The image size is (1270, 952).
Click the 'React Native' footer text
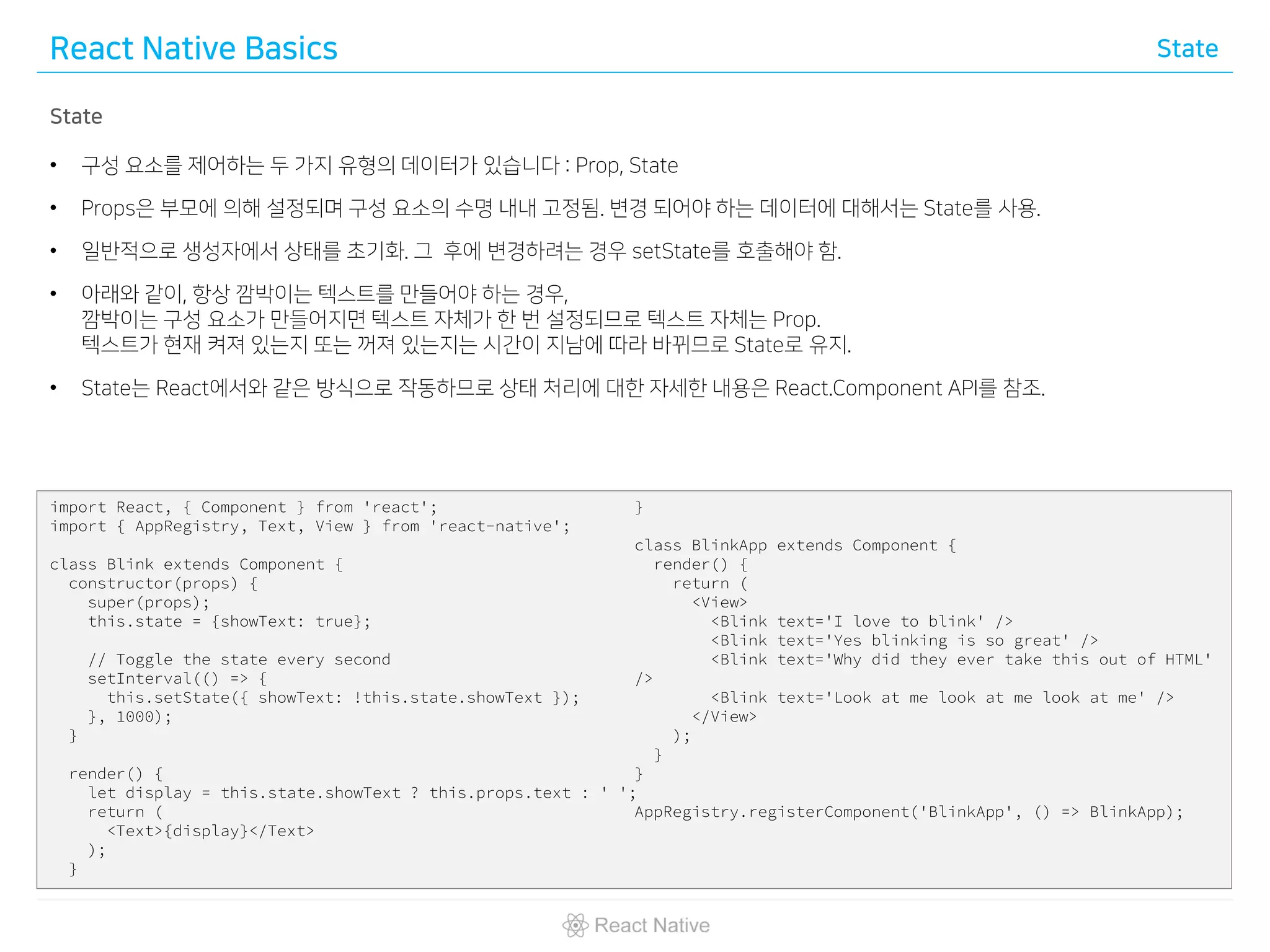(x=652, y=925)
